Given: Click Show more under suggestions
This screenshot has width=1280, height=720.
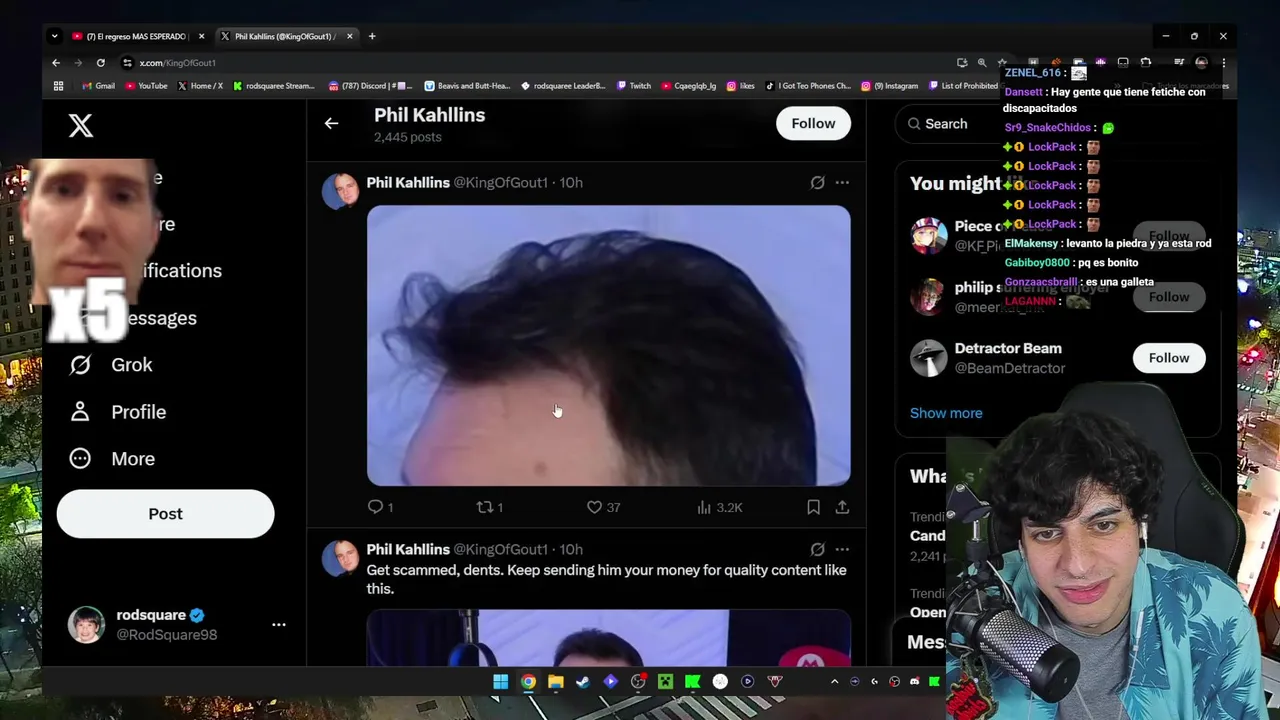Looking at the screenshot, I should tap(946, 413).
